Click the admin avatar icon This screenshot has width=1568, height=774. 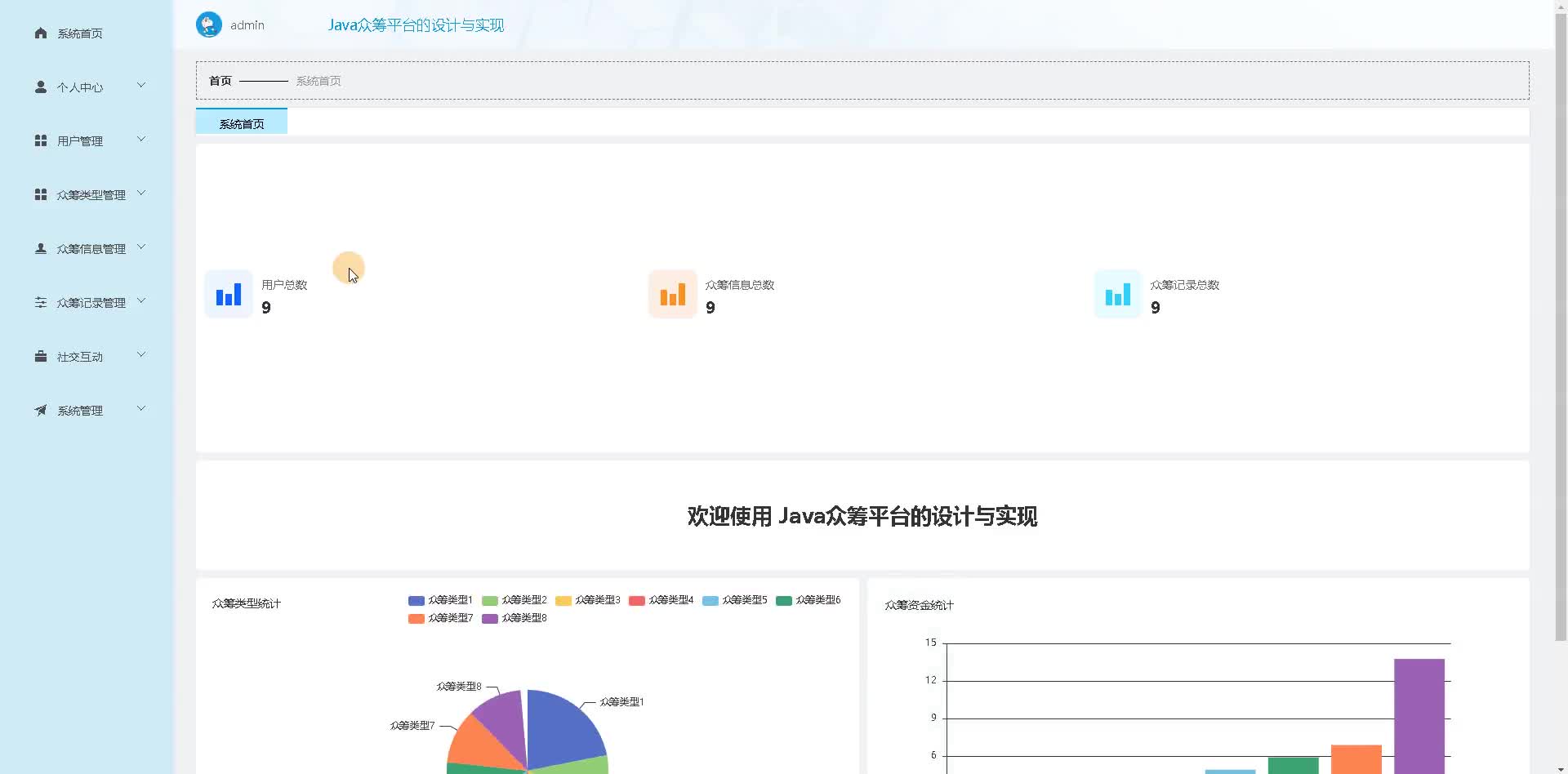pos(209,24)
